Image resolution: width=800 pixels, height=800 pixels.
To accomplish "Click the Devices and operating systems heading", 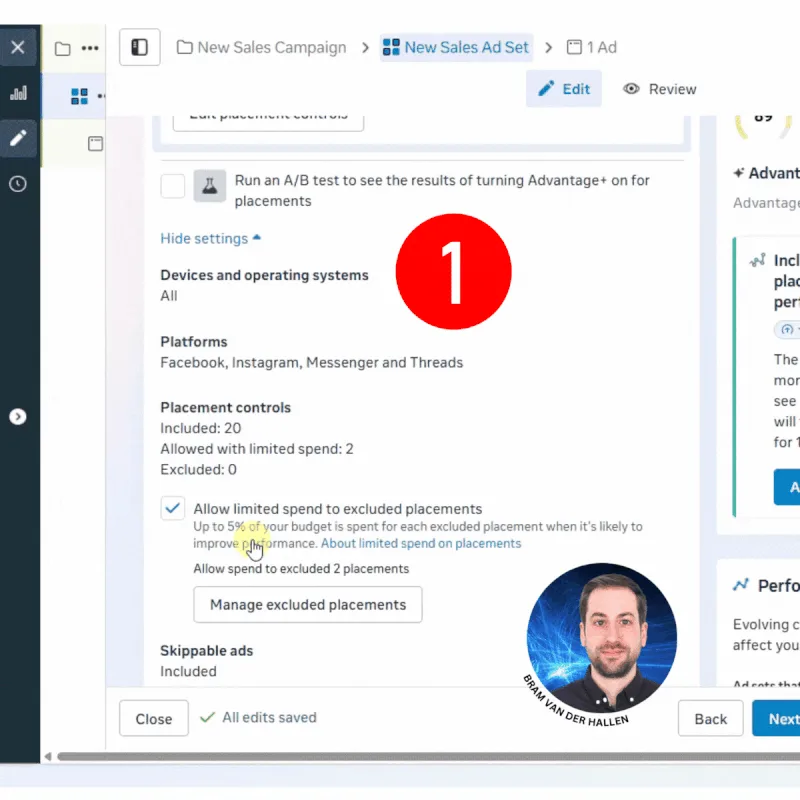I will (x=264, y=275).
